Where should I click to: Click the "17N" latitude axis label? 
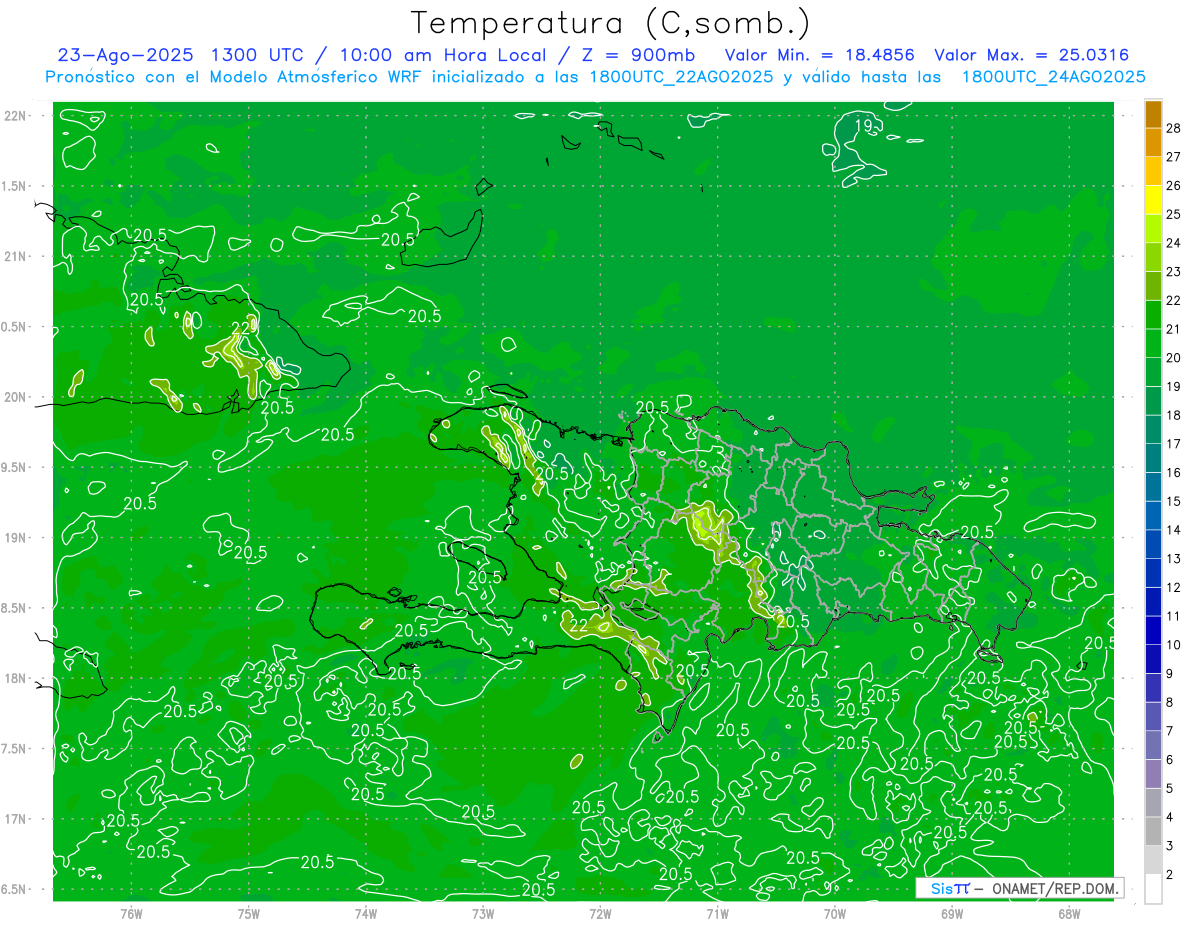pyautogui.click(x=17, y=819)
